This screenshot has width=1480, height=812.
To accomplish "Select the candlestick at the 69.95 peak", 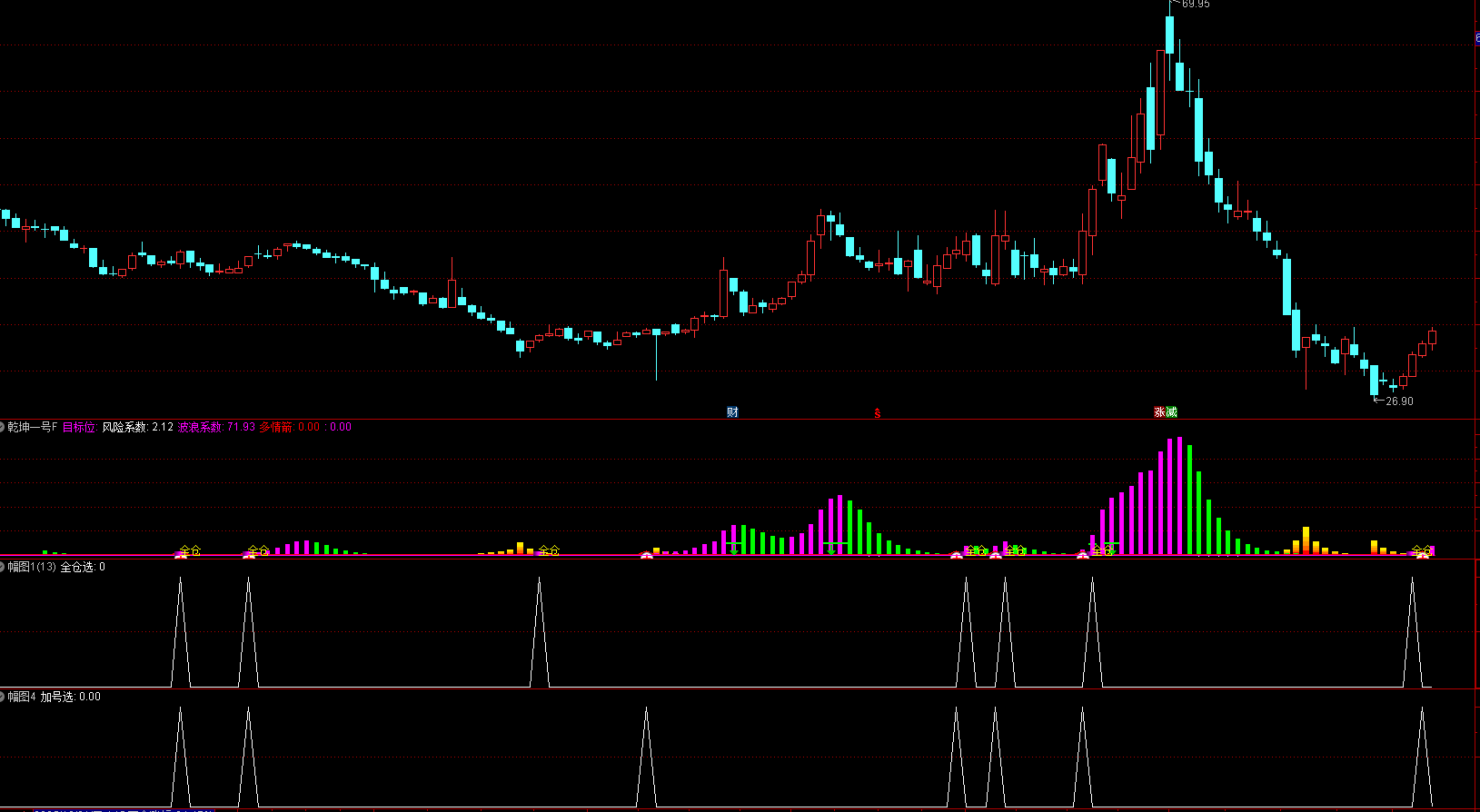I will tap(1170, 36).
